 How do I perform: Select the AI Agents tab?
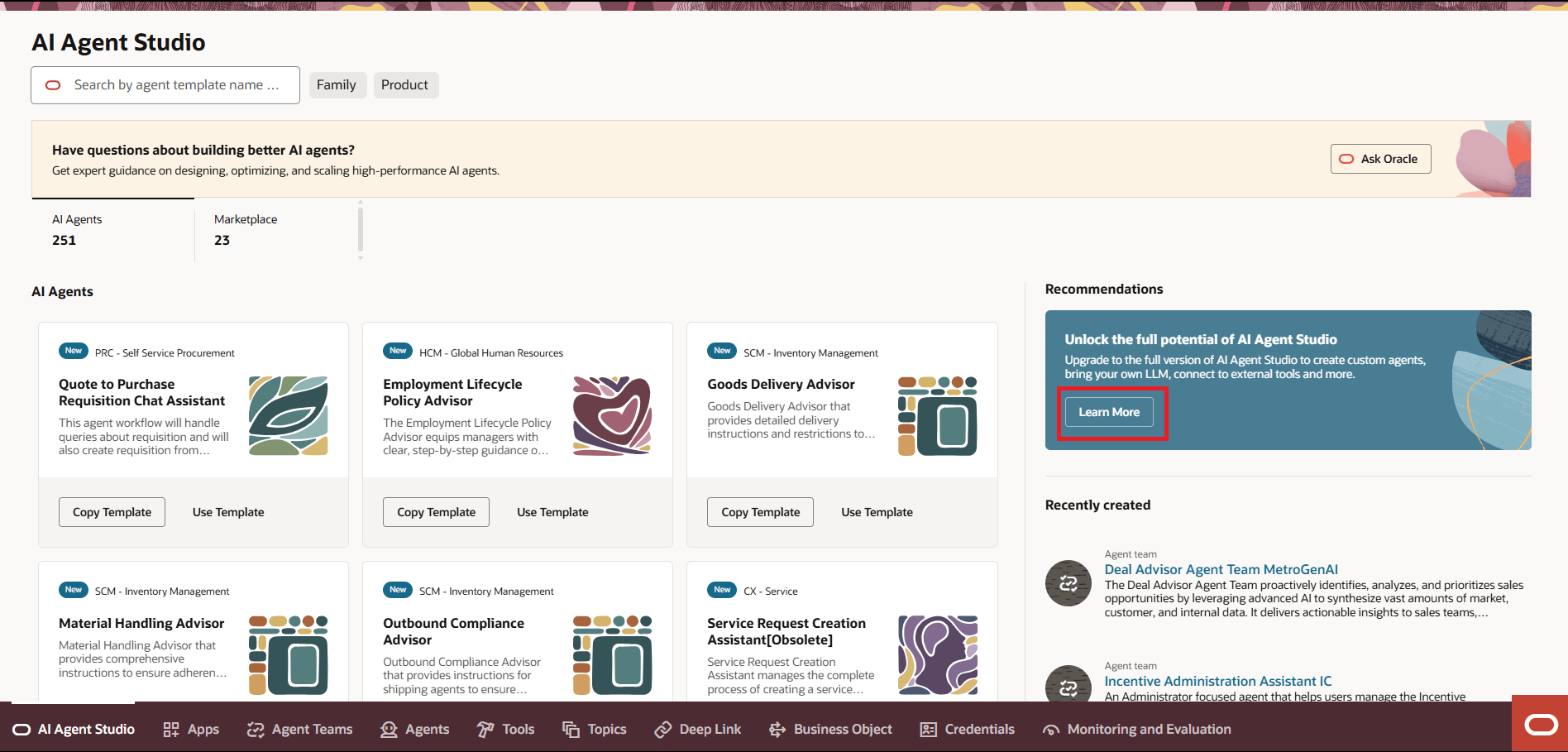click(x=77, y=229)
